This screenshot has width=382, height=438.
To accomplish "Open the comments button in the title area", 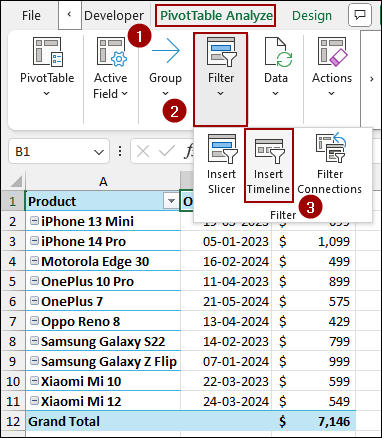I will (x=360, y=15).
